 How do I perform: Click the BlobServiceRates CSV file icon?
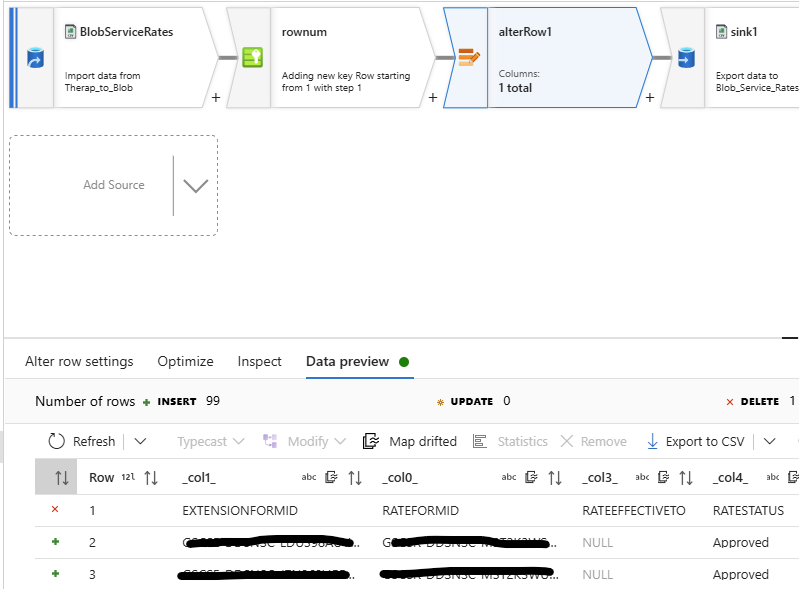click(x=70, y=32)
